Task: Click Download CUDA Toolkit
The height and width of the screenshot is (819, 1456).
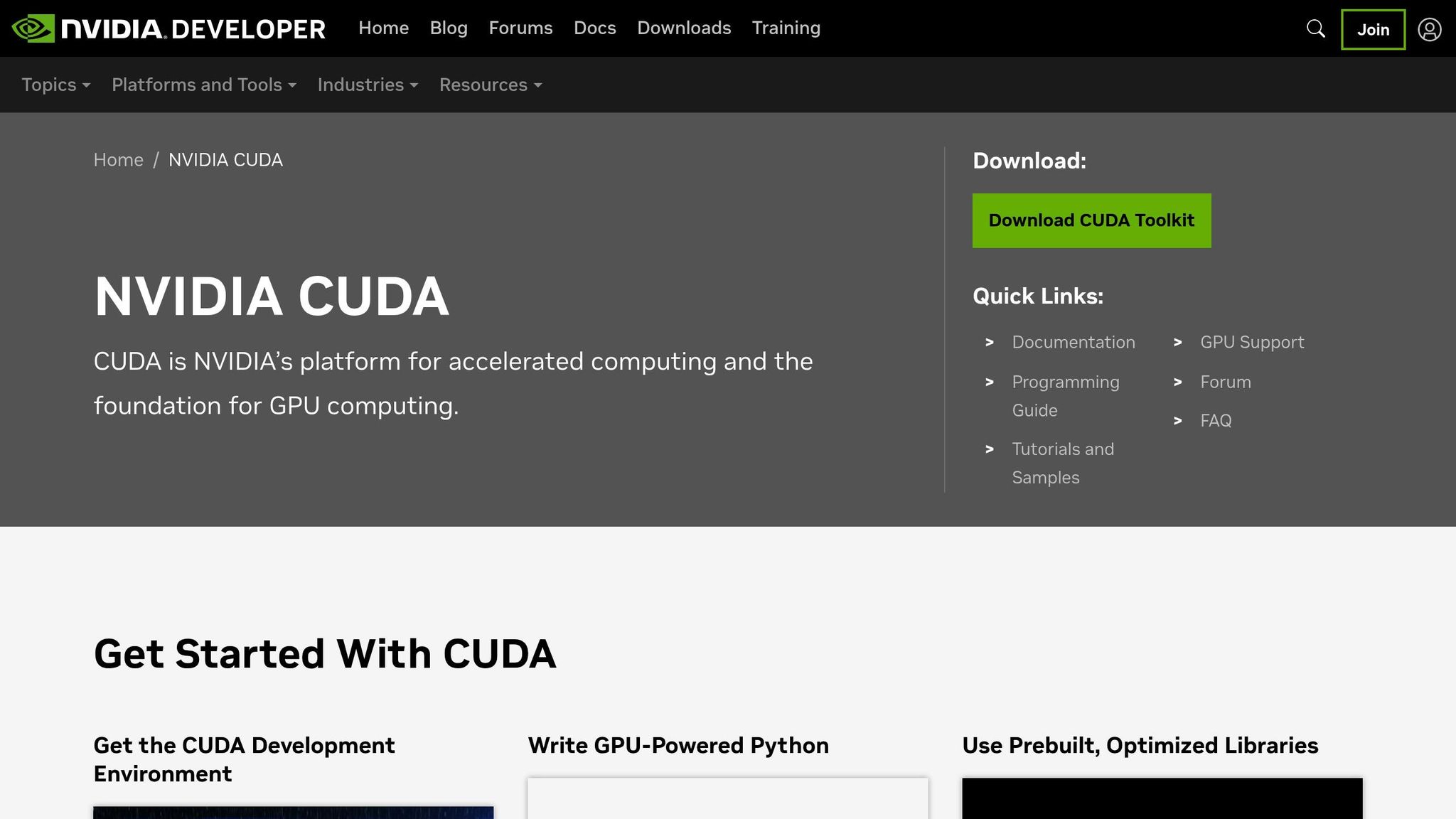Action: (x=1091, y=220)
